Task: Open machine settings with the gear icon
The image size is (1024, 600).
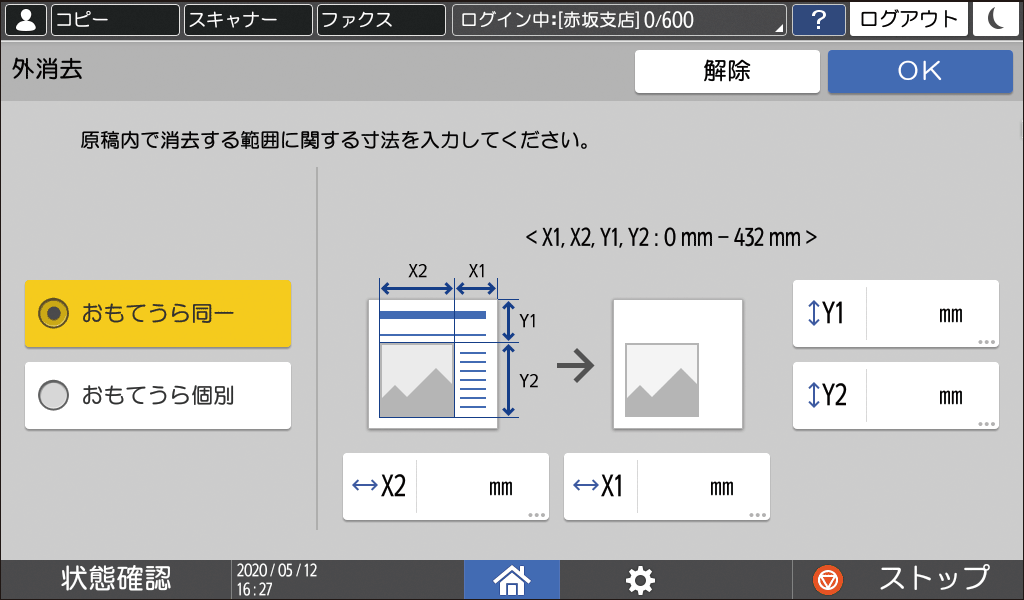Action: coord(640,580)
